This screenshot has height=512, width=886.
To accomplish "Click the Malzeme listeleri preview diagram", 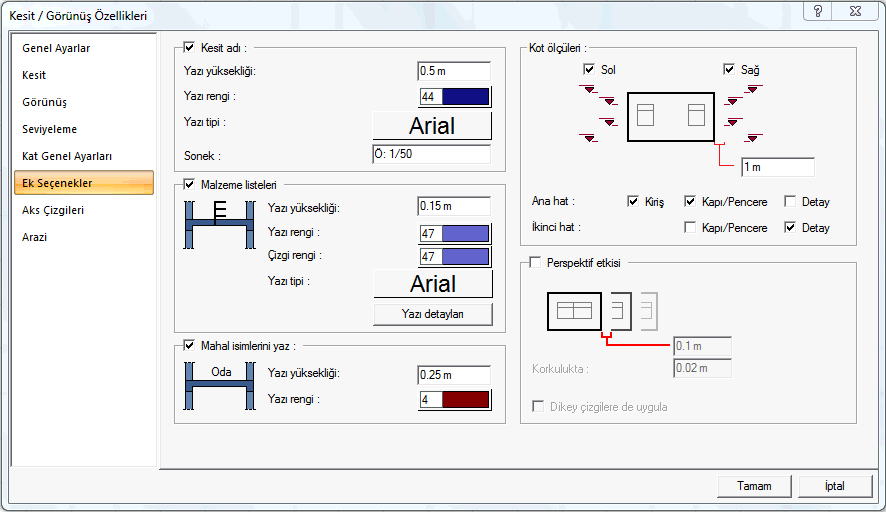I will [220, 225].
